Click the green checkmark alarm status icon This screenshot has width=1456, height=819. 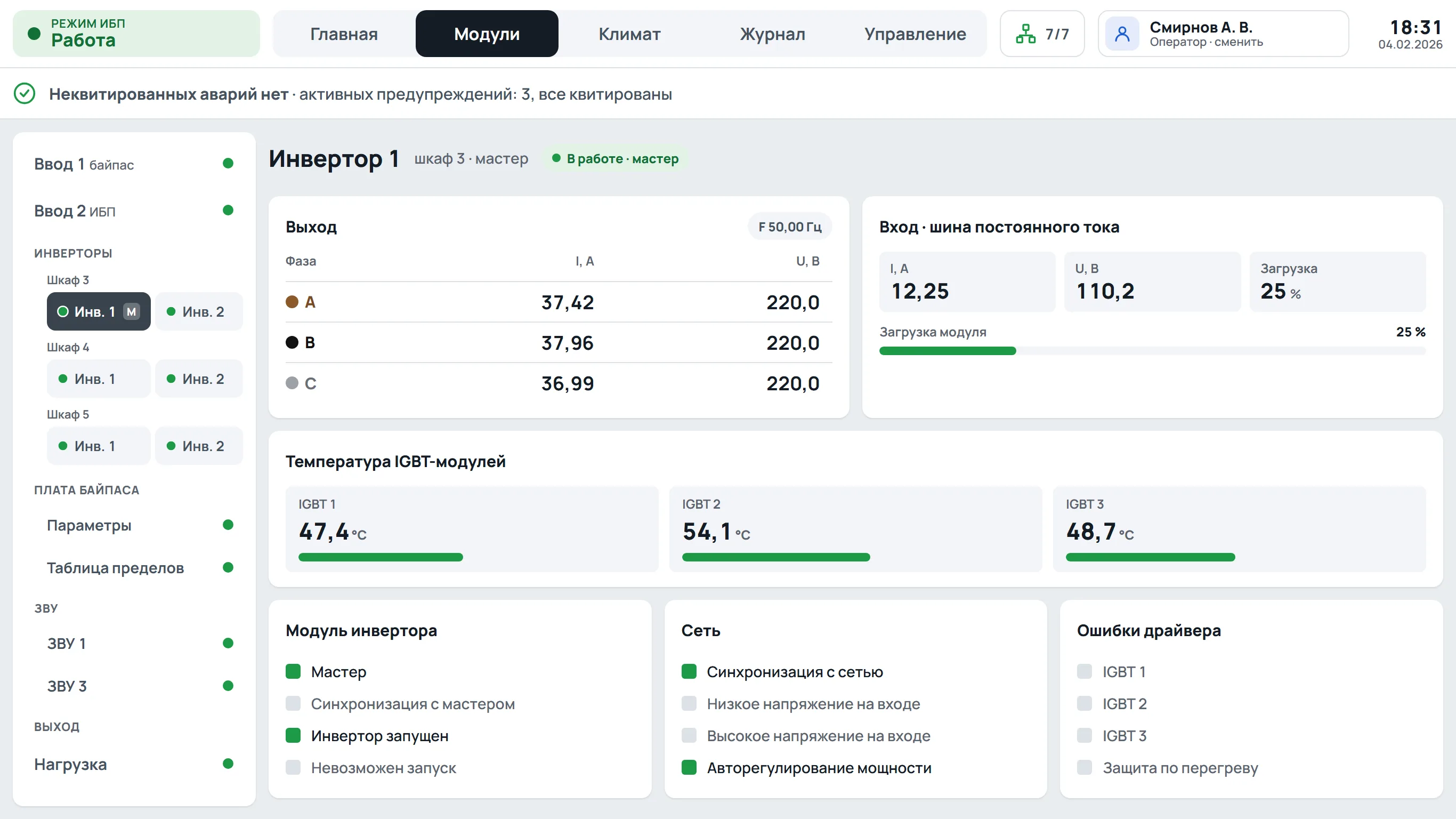tap(25, 93)
